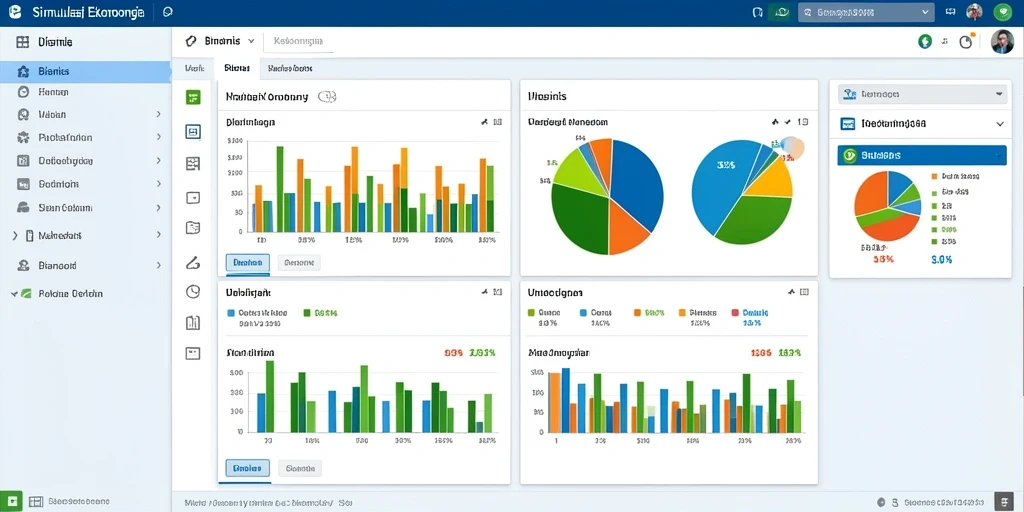Expand the tree arrow left of the phone-icon row

point(15,235)
